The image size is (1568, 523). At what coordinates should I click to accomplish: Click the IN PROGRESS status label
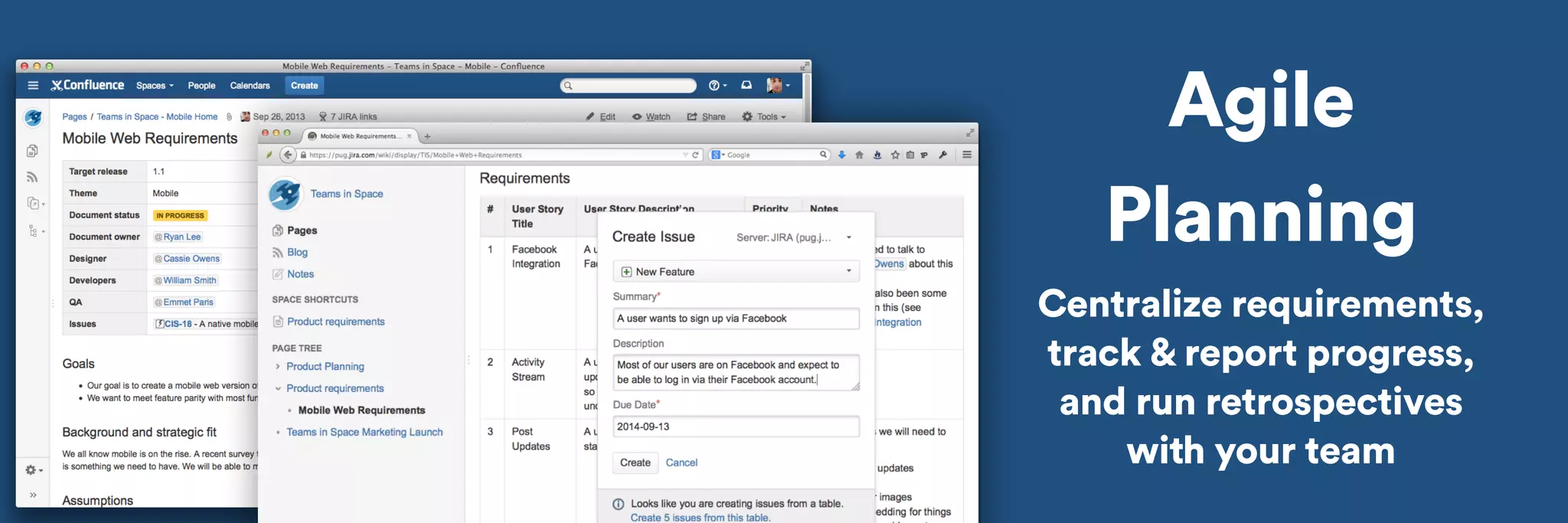click(181, 216)
